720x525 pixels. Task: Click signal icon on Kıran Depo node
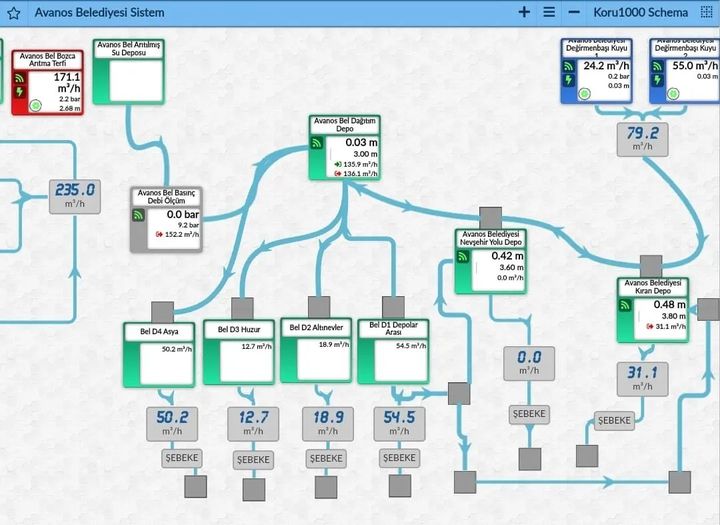click(x=626, y=305)
